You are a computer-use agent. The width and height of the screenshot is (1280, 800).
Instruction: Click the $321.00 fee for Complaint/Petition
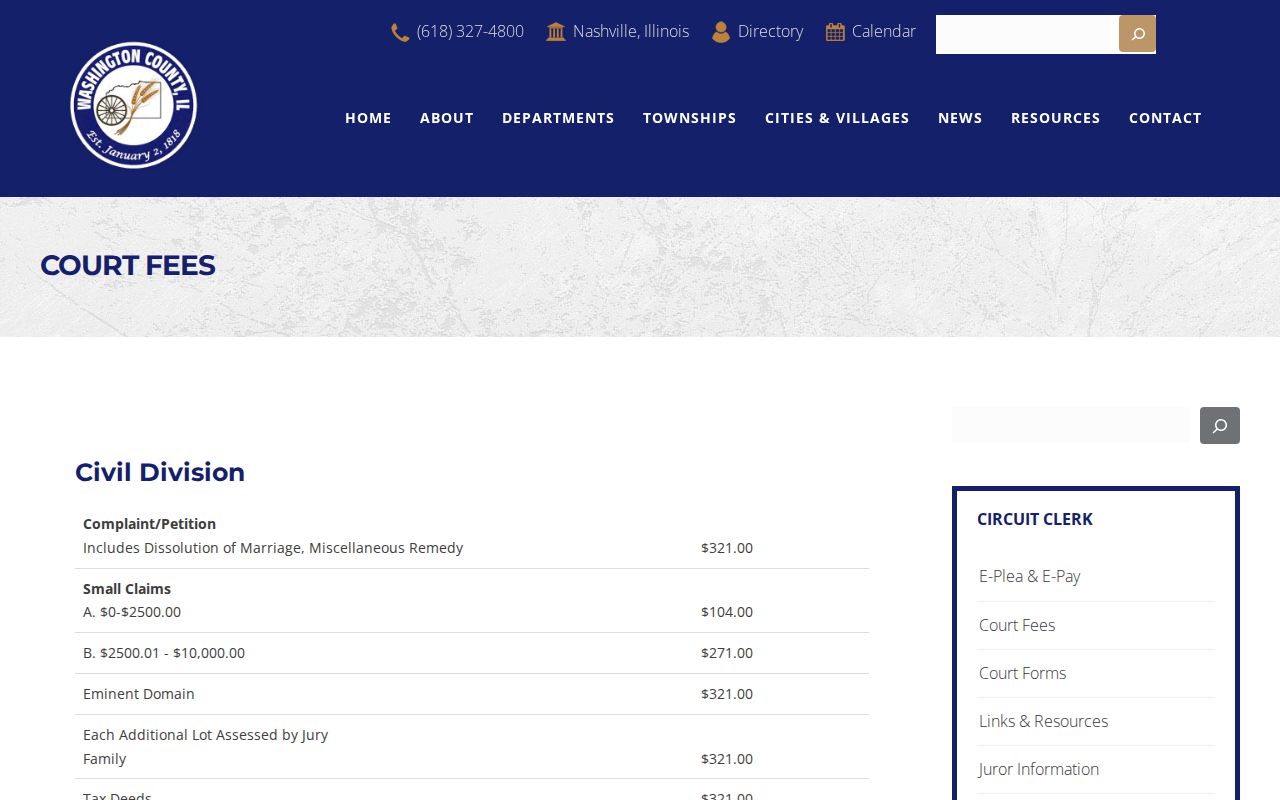click(727, 548)
